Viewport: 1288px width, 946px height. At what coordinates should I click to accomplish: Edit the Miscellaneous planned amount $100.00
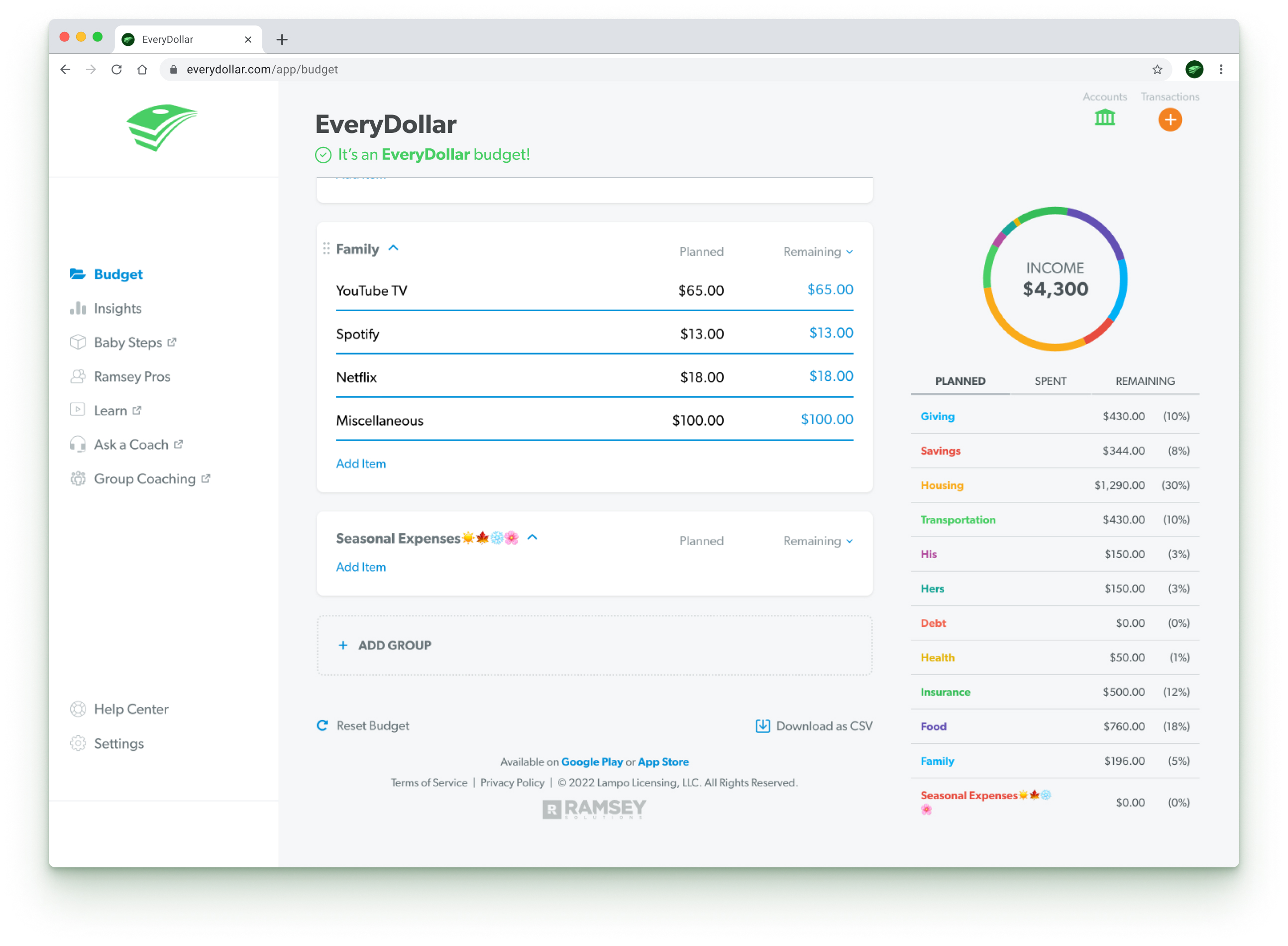(698, 420)
